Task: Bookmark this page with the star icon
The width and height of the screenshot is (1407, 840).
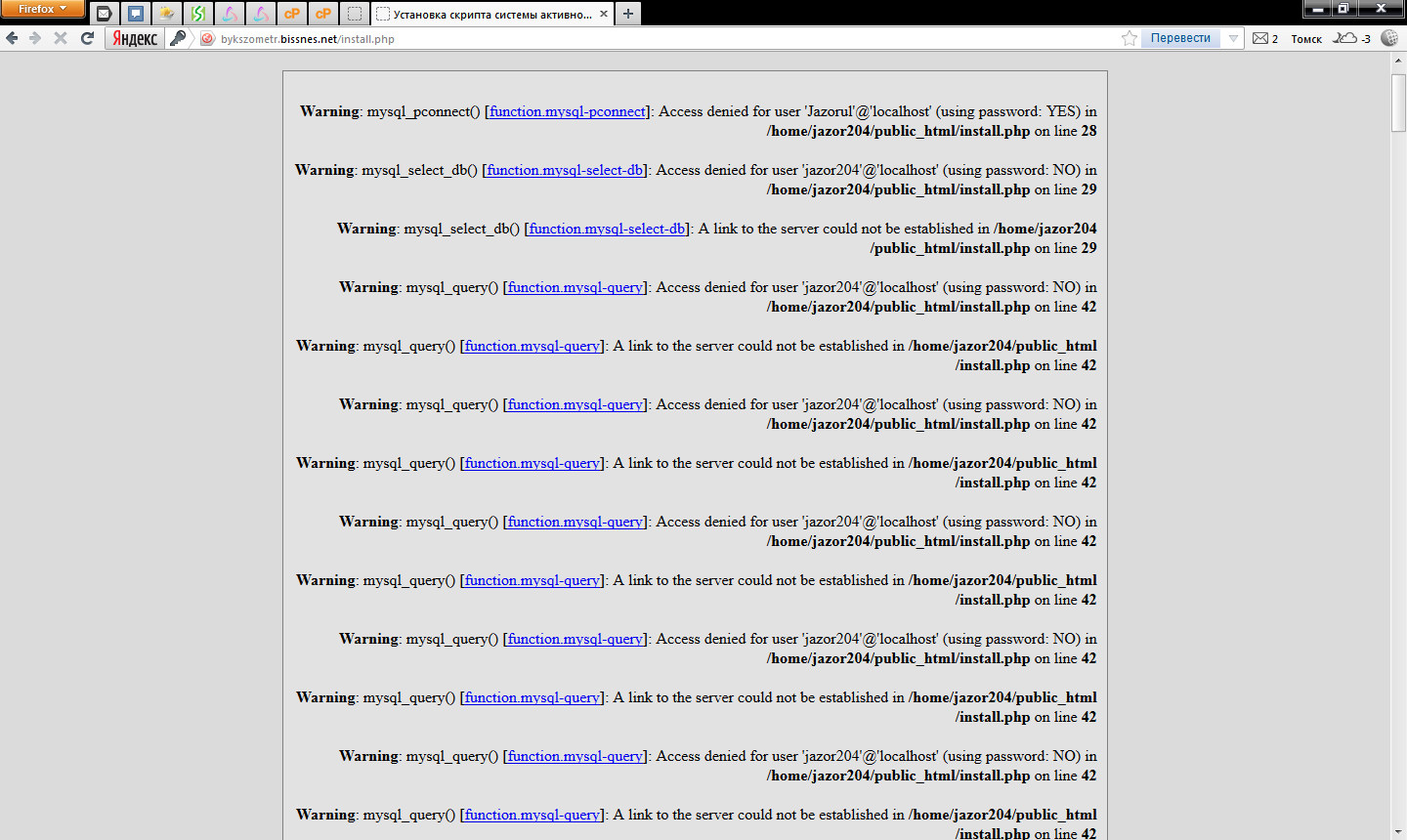Action: click(1130, 38)
